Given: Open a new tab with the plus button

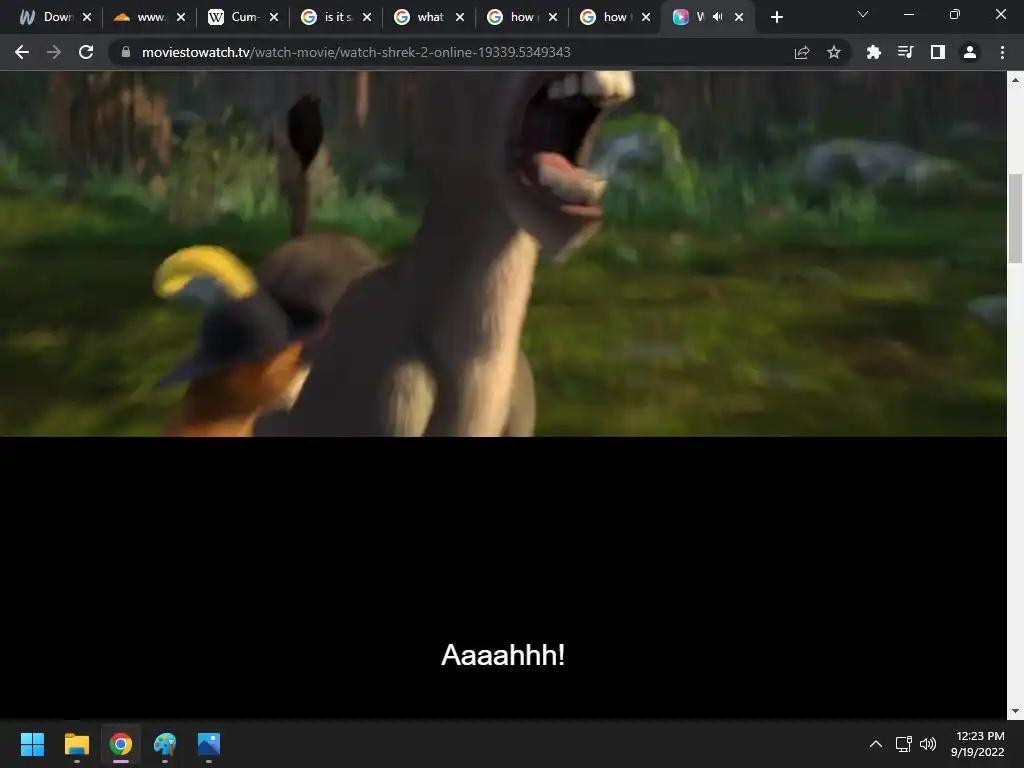Looking at the screenshot, I should pos(776,17).
